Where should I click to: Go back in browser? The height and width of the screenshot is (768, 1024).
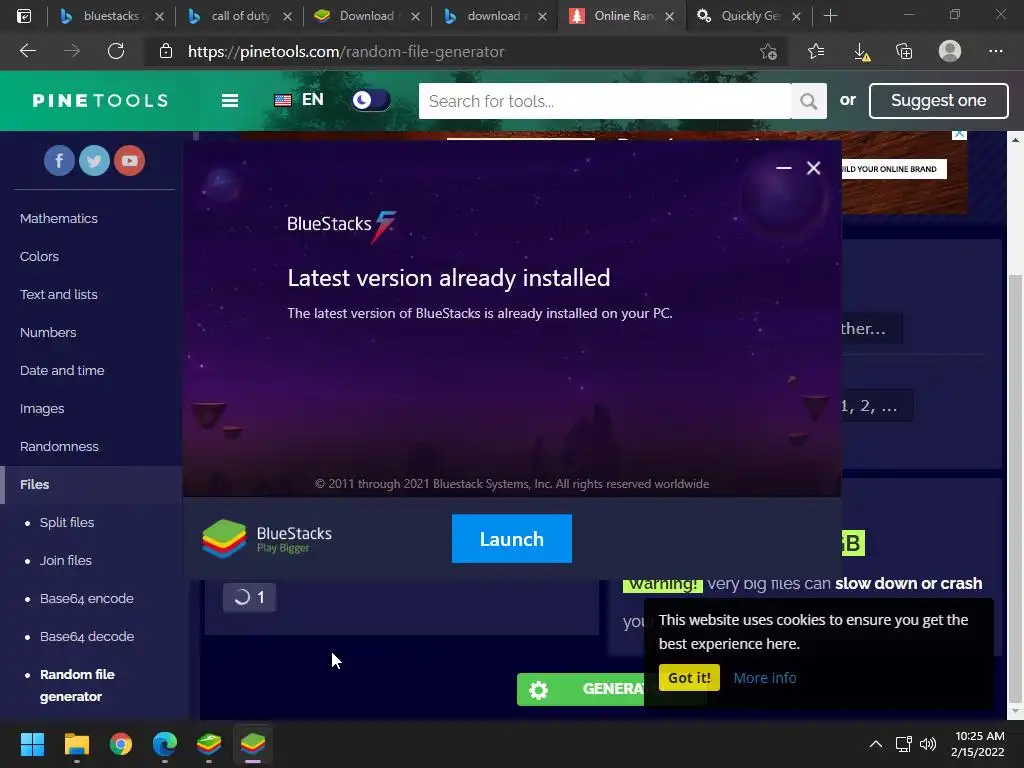point(28,51)
